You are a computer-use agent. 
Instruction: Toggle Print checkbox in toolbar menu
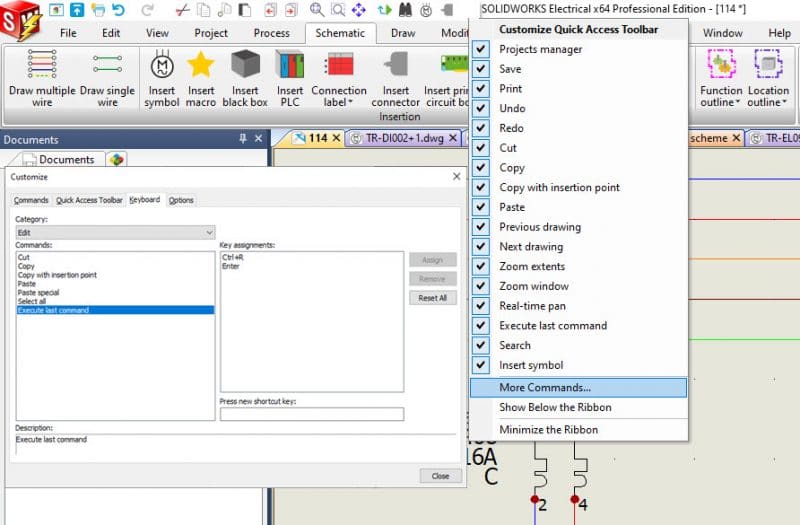coord(481,89)
